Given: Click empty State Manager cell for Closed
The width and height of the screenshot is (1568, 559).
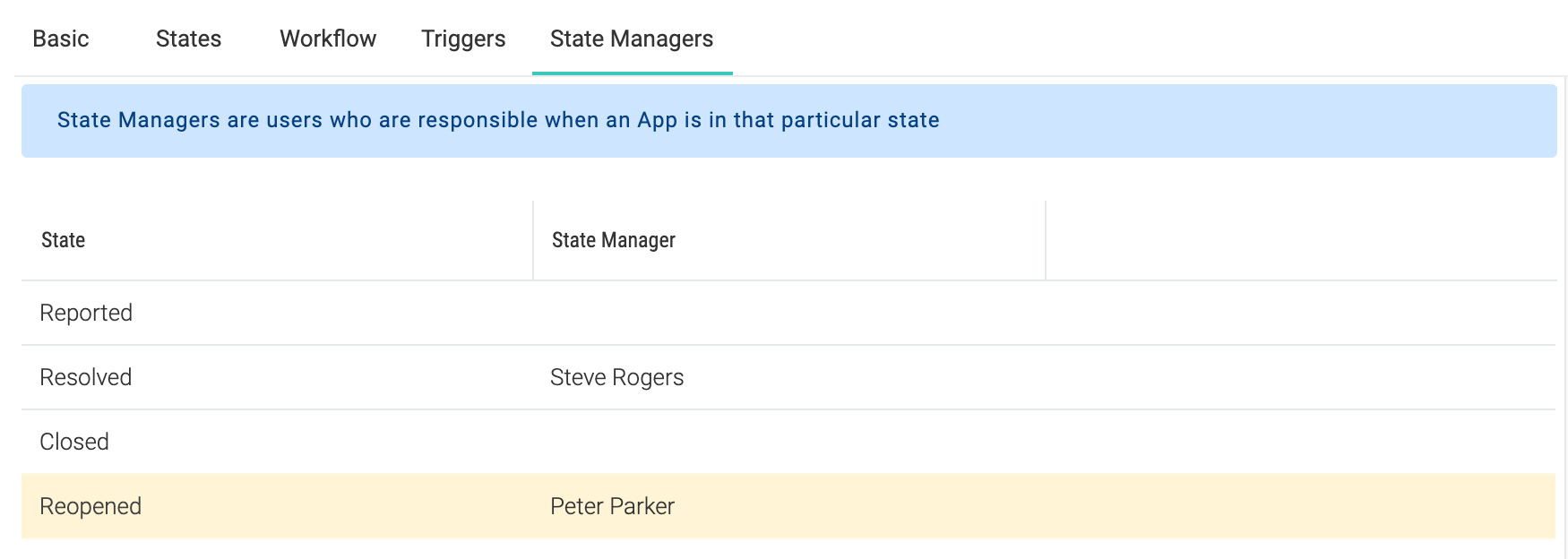Looking at the screenshot, I should point(788,442).
